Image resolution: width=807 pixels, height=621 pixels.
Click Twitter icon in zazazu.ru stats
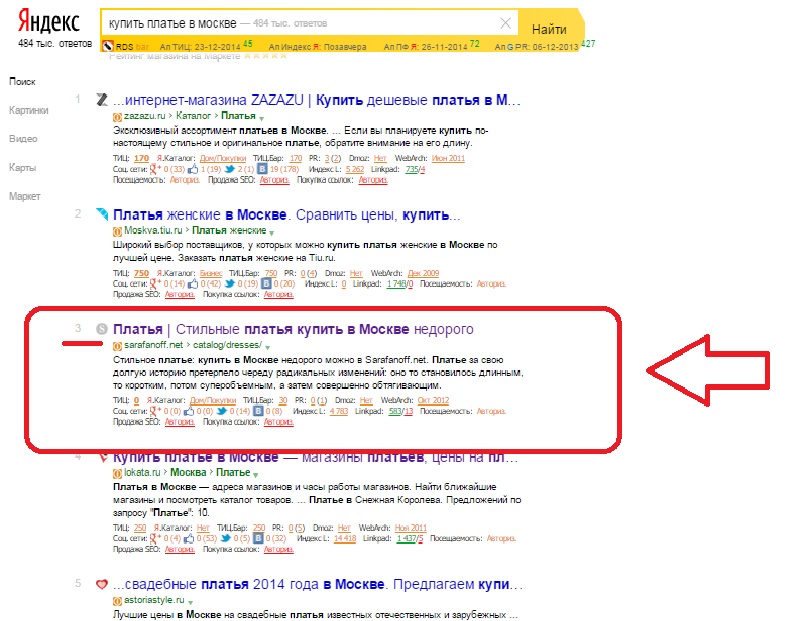[x=230, y=168]
